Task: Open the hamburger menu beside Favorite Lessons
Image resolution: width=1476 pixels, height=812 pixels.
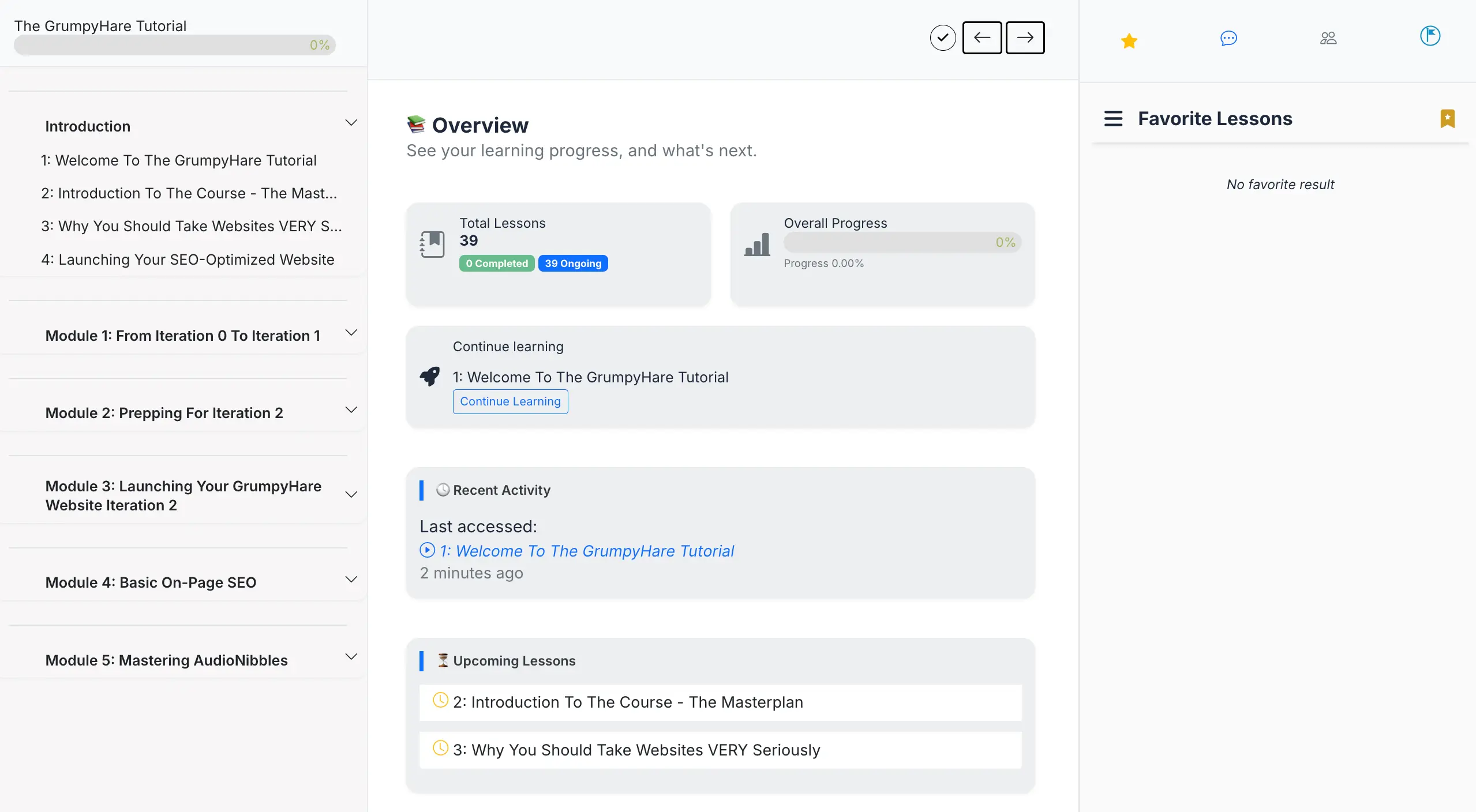Action: click(1113, 118)
